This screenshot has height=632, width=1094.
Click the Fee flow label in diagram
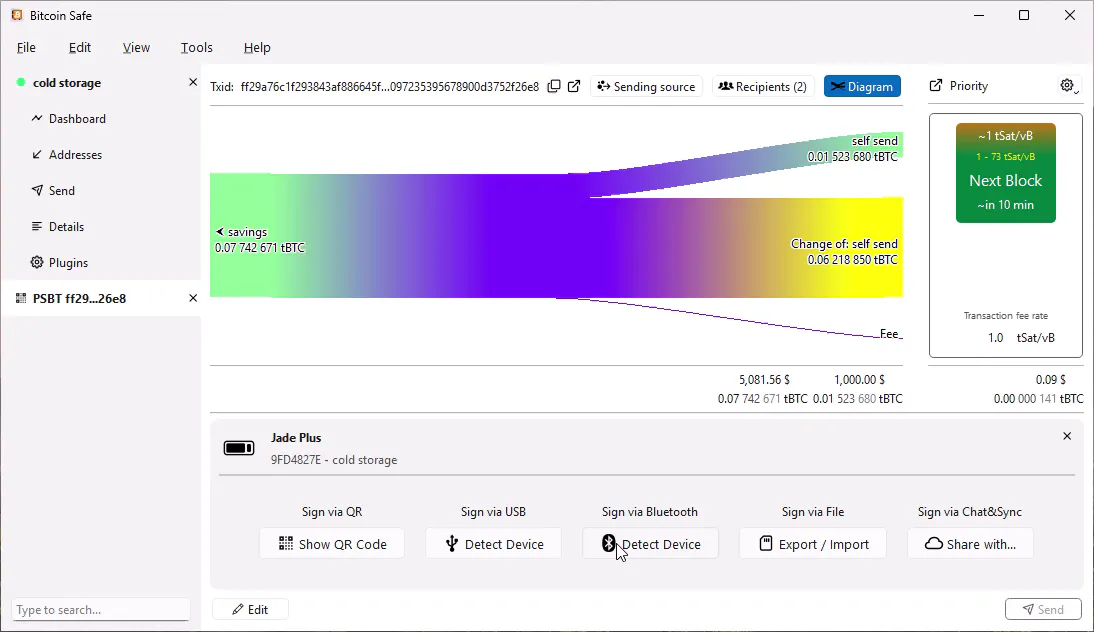(889, 334)
